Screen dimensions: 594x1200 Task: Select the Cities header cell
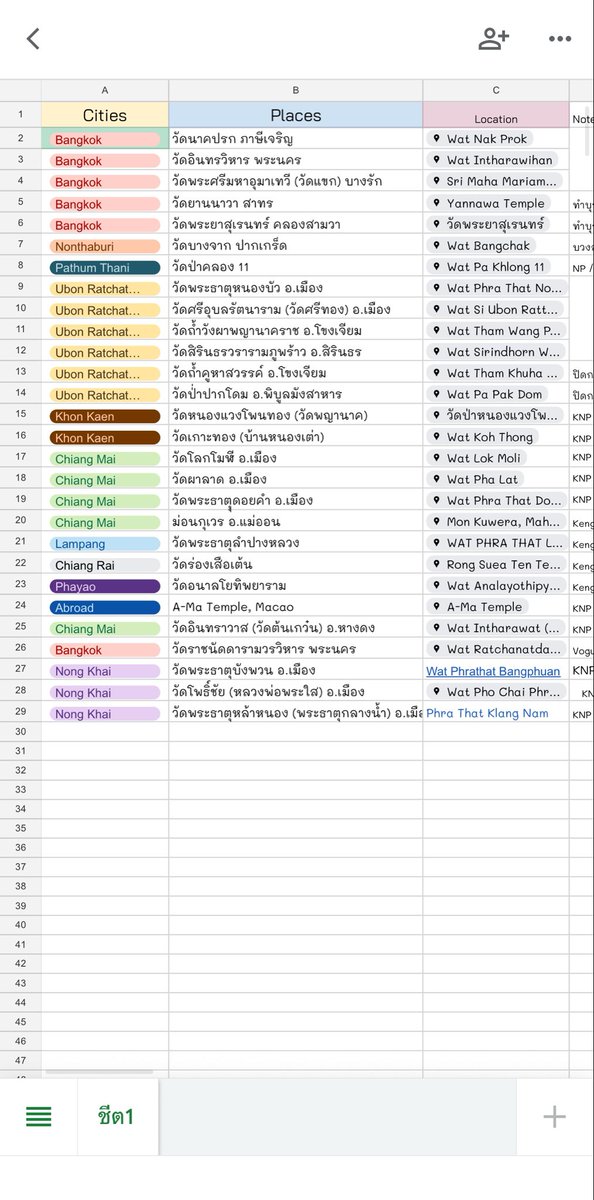[105, 115]
